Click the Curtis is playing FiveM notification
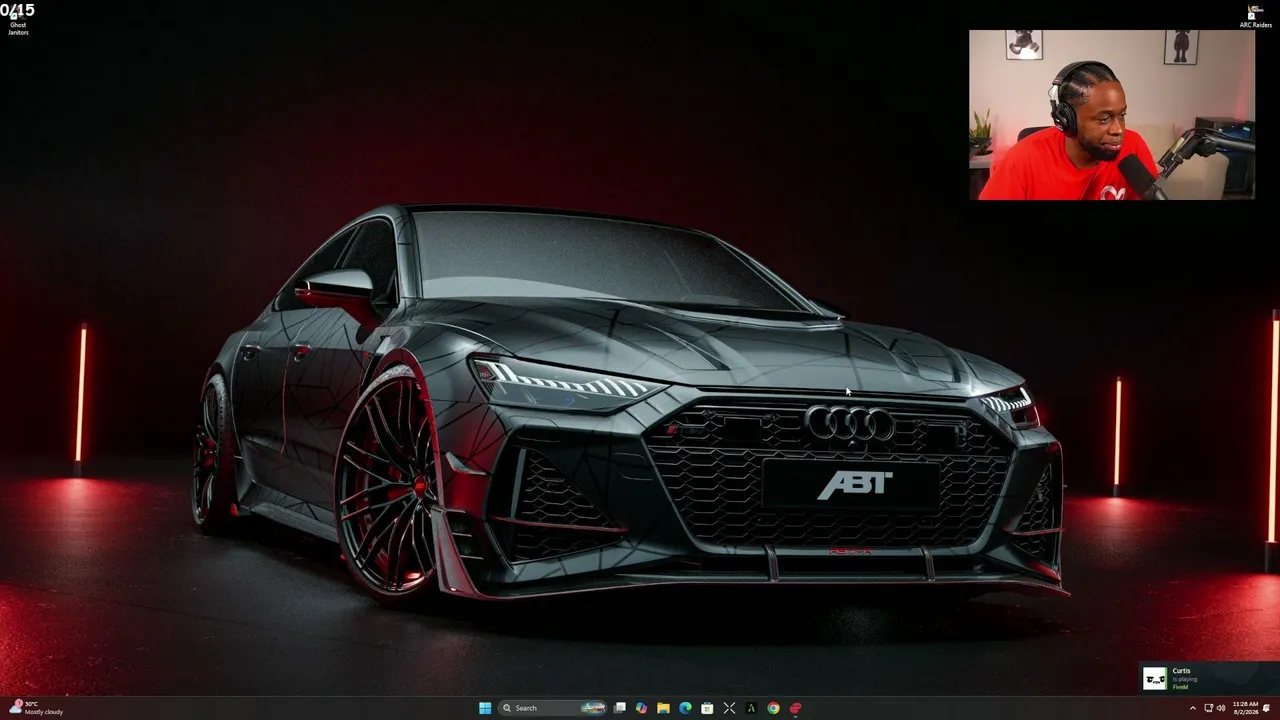The height and width of the screenshot is (720, 1280). [1209, 678]
